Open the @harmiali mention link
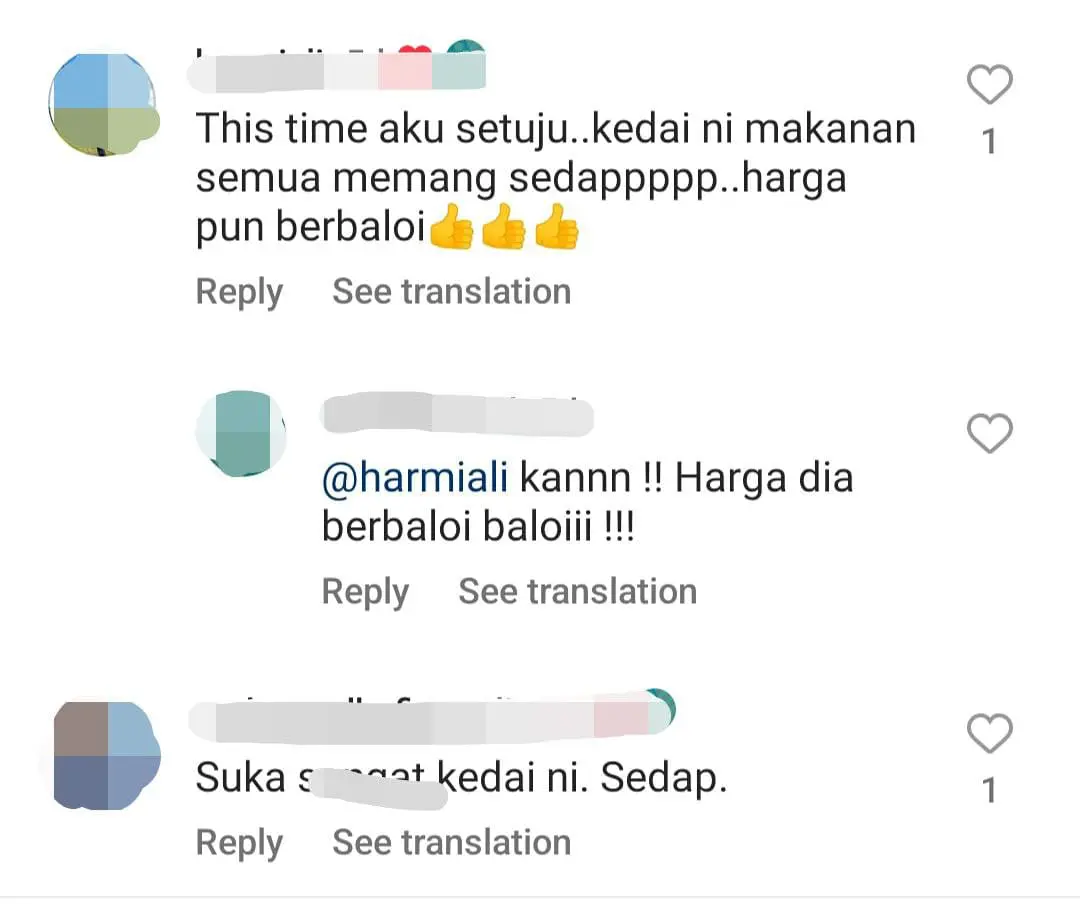Viewport: 1080px width, 904px height. coord(415,478)
